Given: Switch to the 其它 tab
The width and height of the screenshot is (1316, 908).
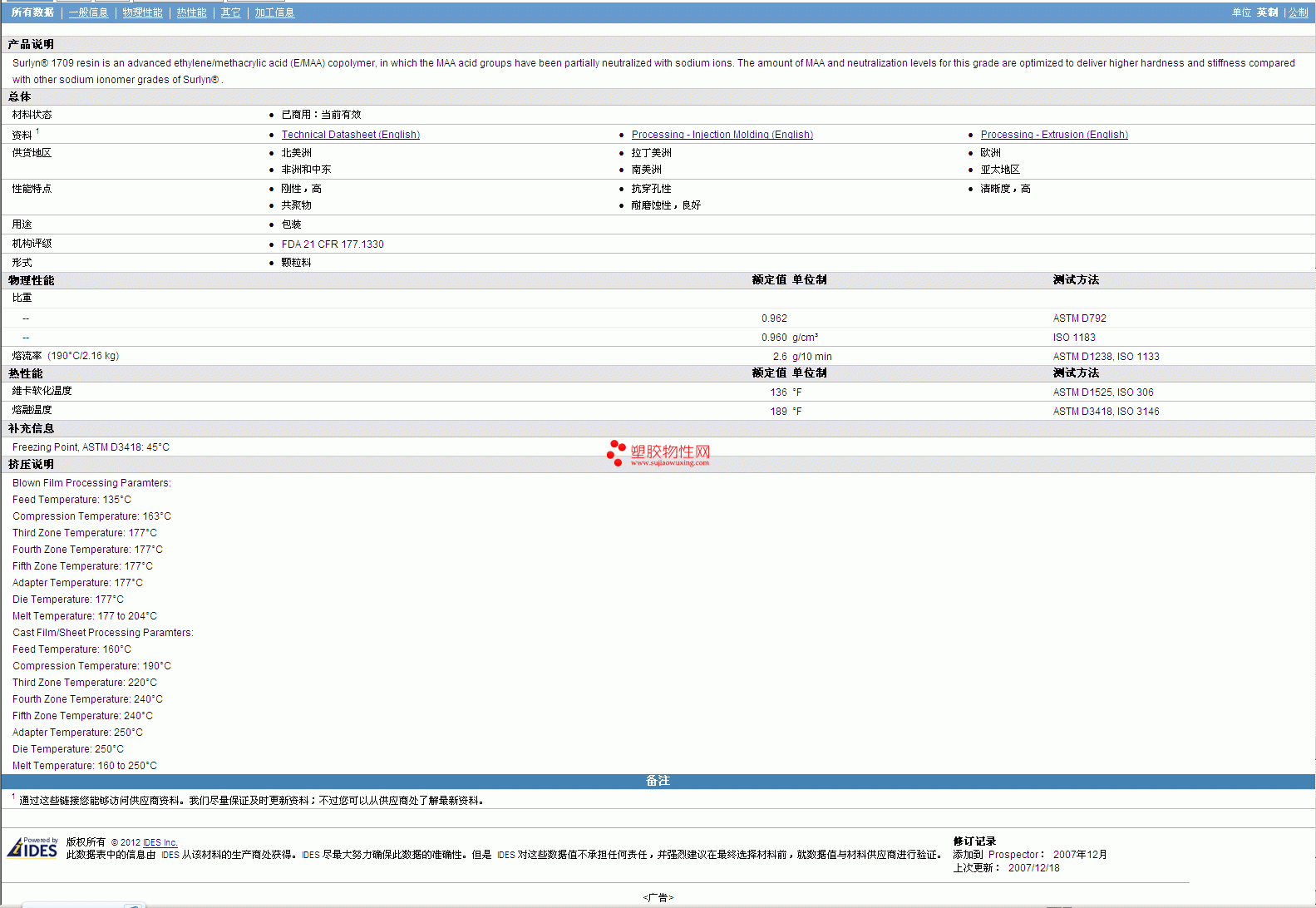Looking at the screenshot, I should (x=230, y=12).
